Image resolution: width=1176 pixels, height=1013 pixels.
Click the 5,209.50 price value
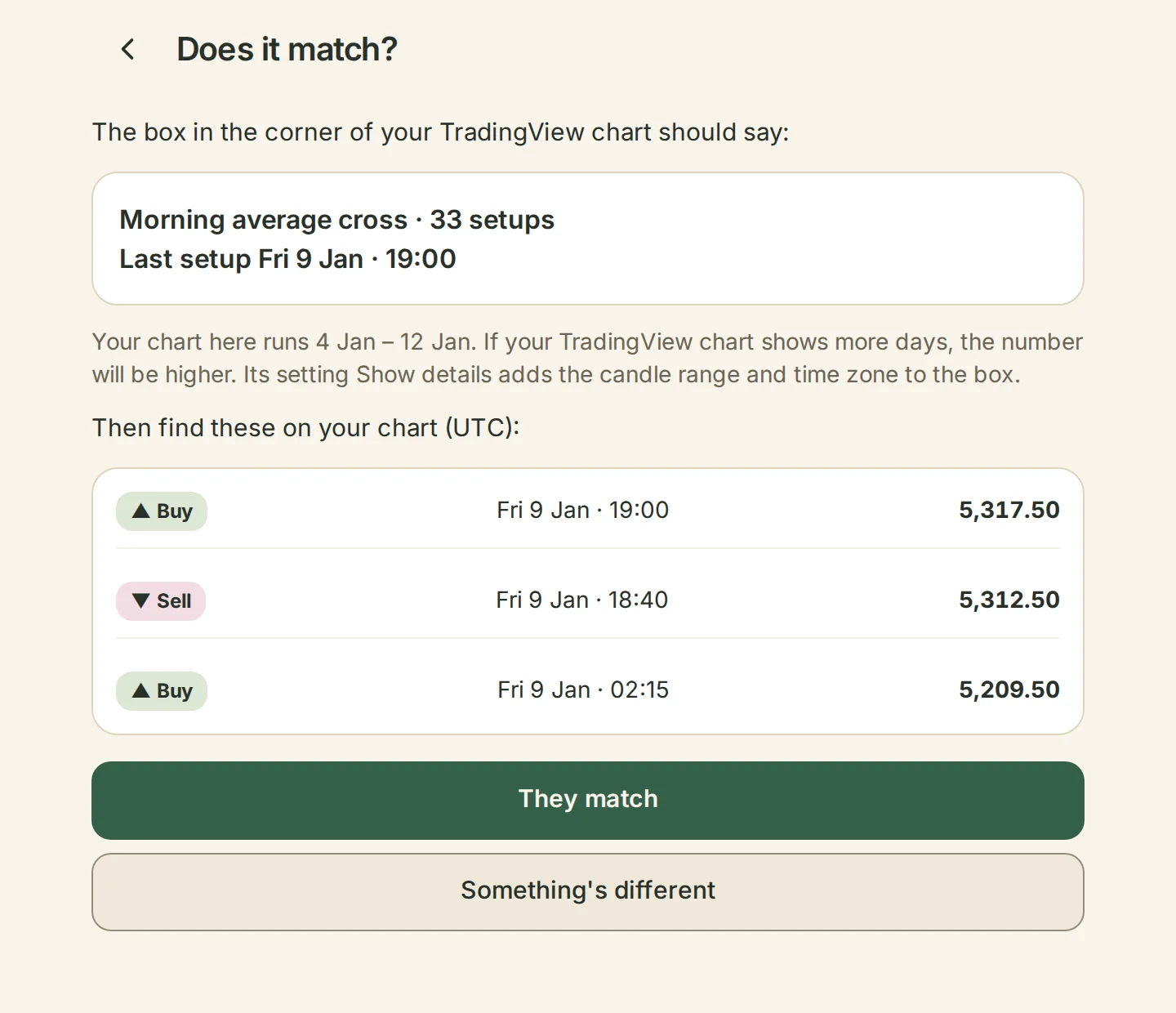[x=1009, y=689]
